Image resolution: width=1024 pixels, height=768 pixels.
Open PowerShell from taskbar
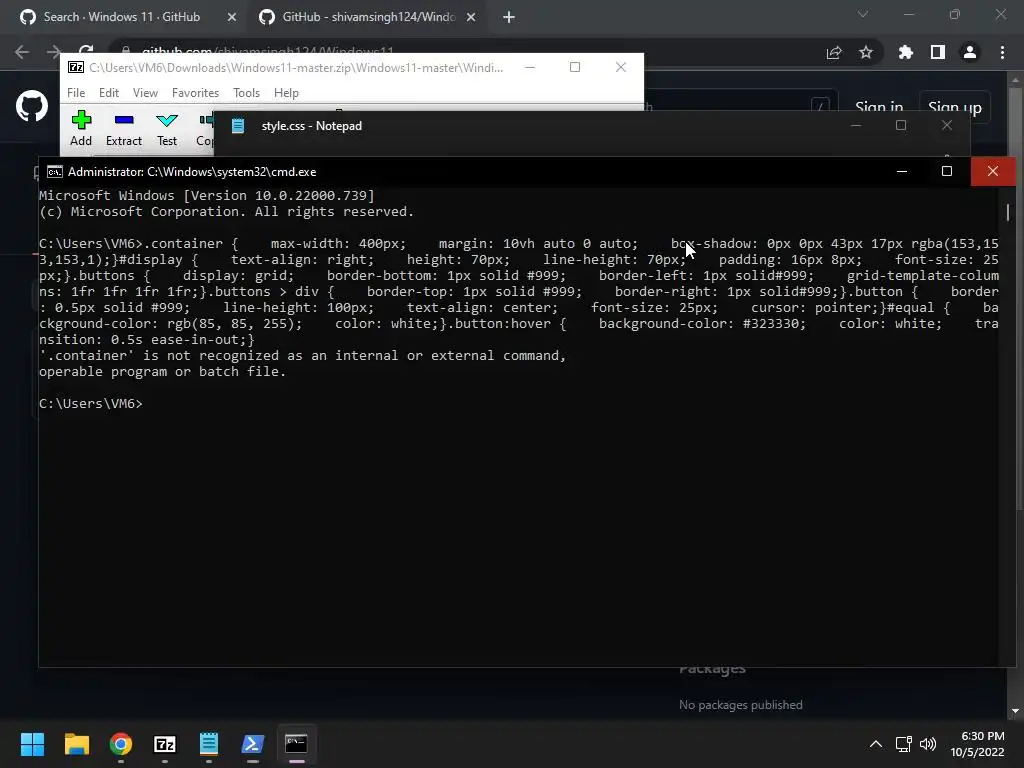[253, 744]
